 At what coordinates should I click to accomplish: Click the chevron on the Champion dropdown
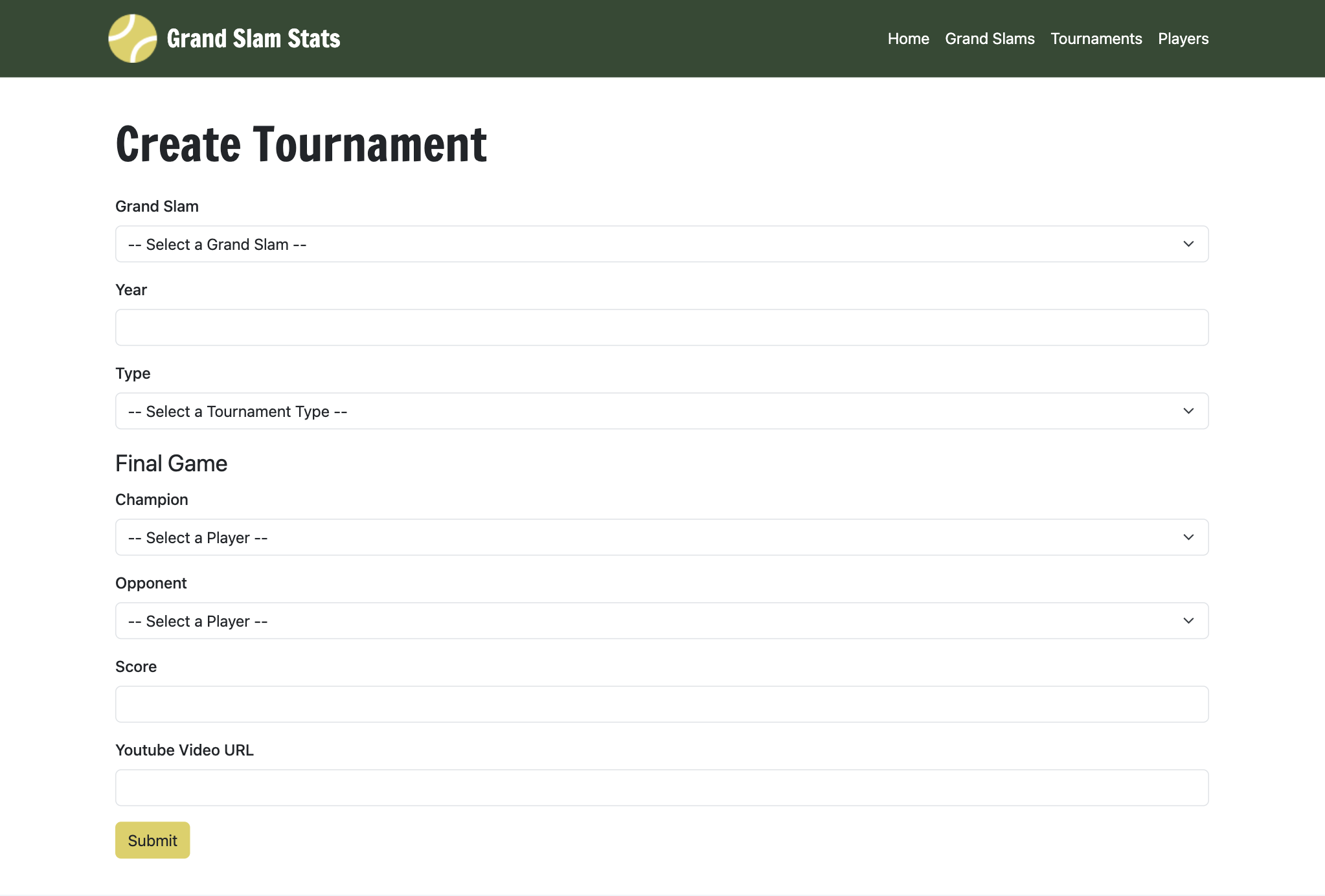pos(1188,537)
